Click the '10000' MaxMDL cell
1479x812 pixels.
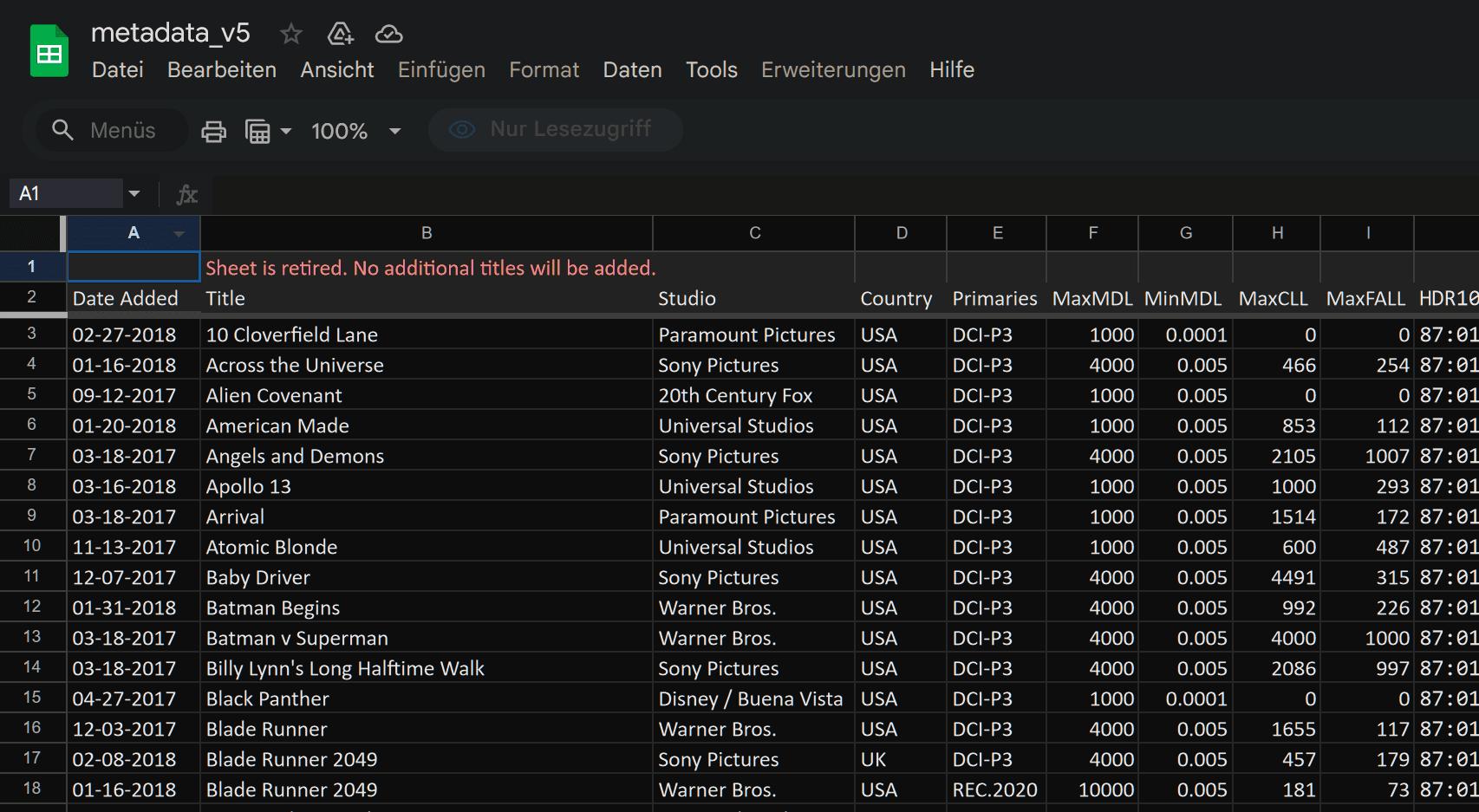coord(1092,789)
